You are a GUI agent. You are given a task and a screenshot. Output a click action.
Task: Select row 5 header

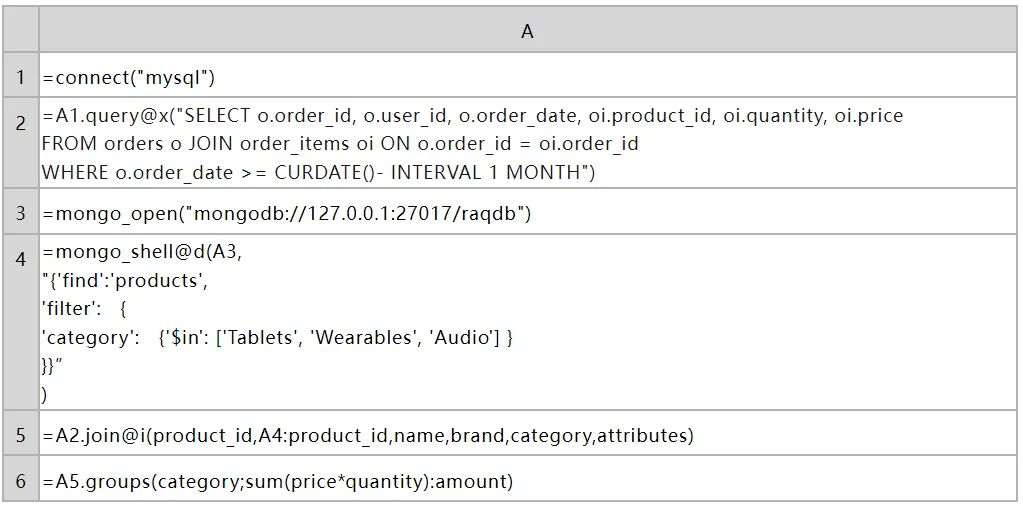[x=20, y=436]
